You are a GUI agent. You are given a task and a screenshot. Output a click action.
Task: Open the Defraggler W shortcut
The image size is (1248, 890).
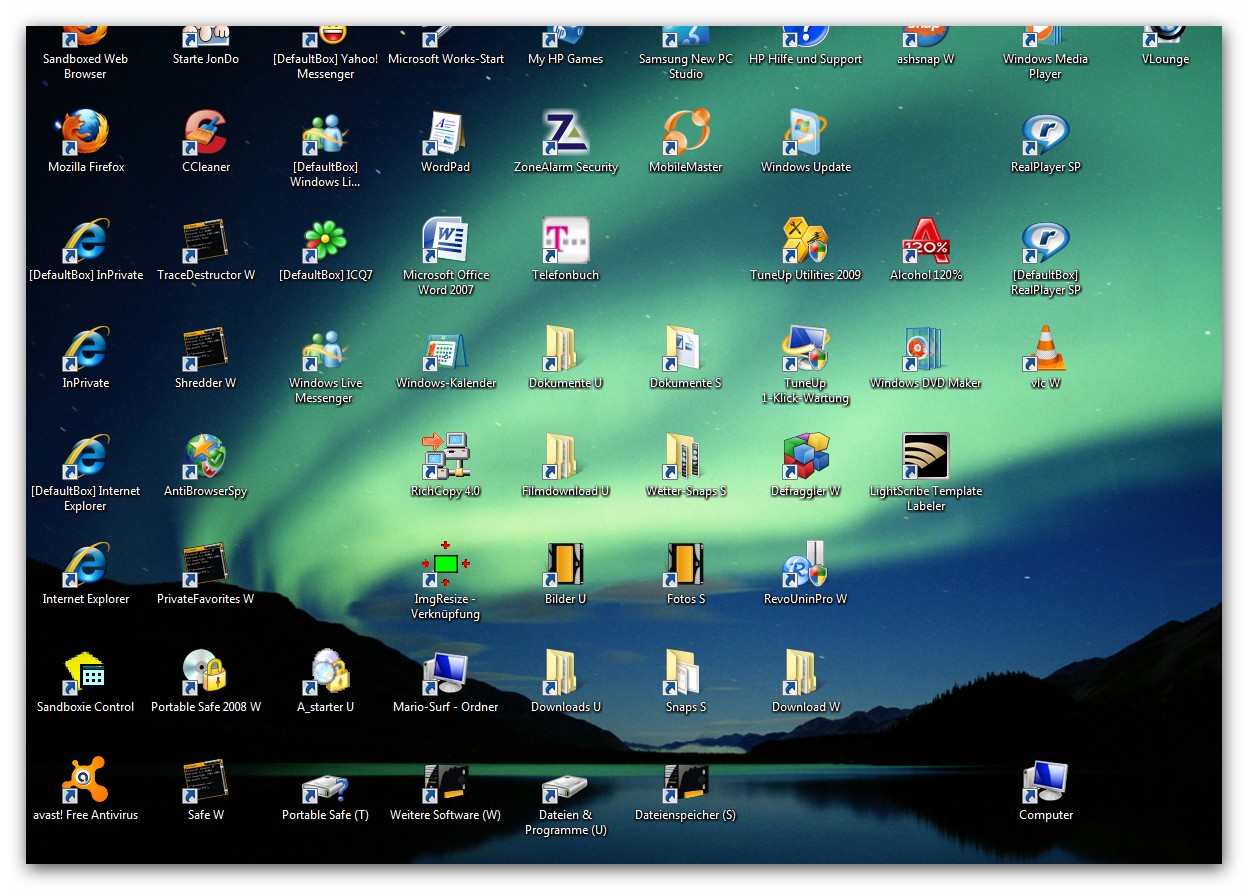pos(806,458)
